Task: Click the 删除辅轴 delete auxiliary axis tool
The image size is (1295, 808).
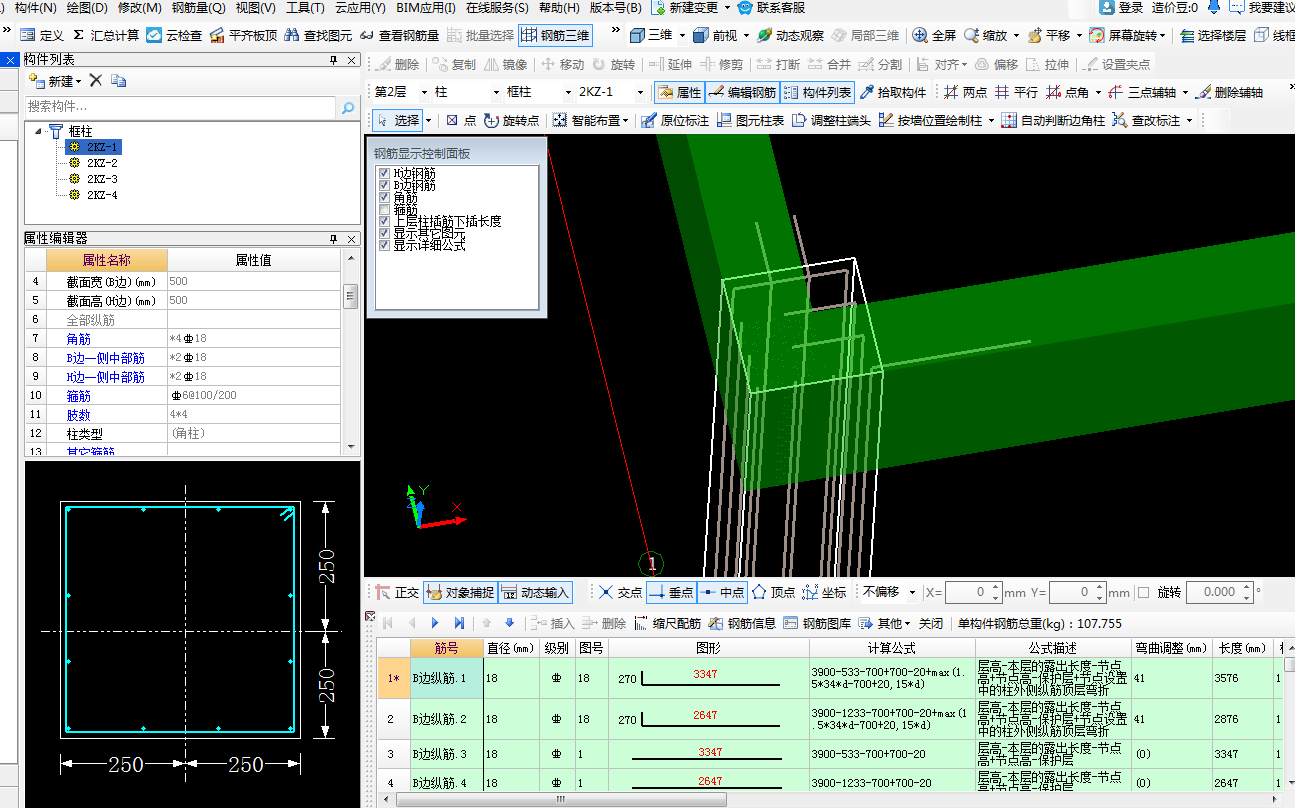Action: pyautogui.click(x=1228, y=92)
